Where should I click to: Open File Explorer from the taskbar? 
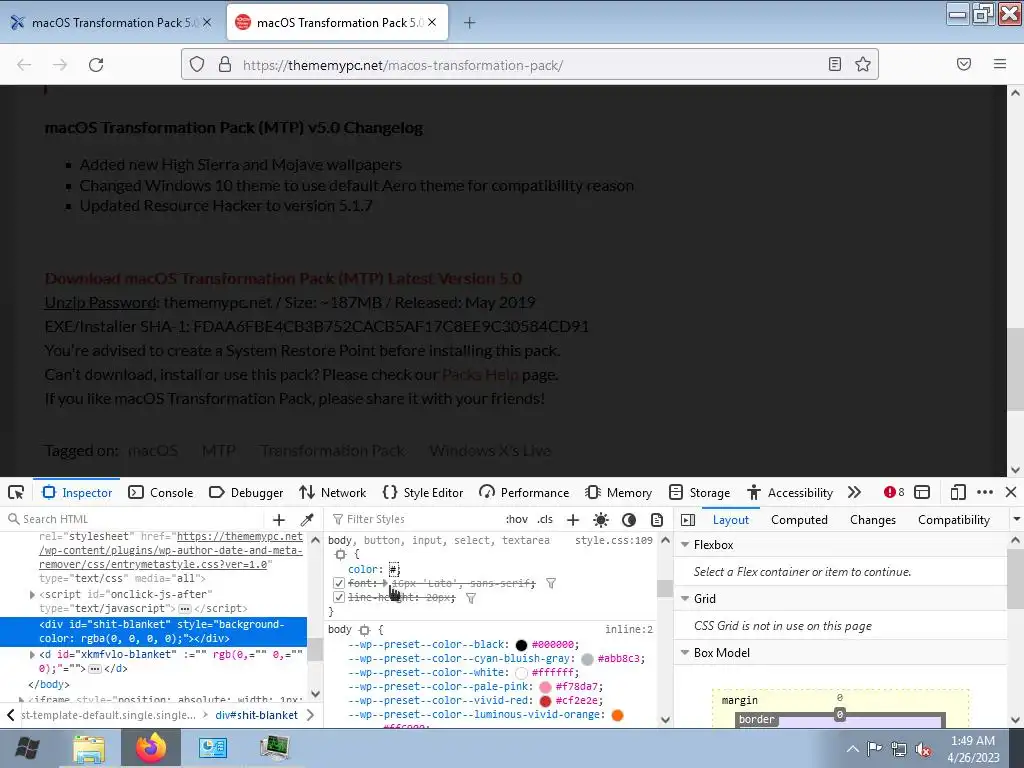[89, 748]
